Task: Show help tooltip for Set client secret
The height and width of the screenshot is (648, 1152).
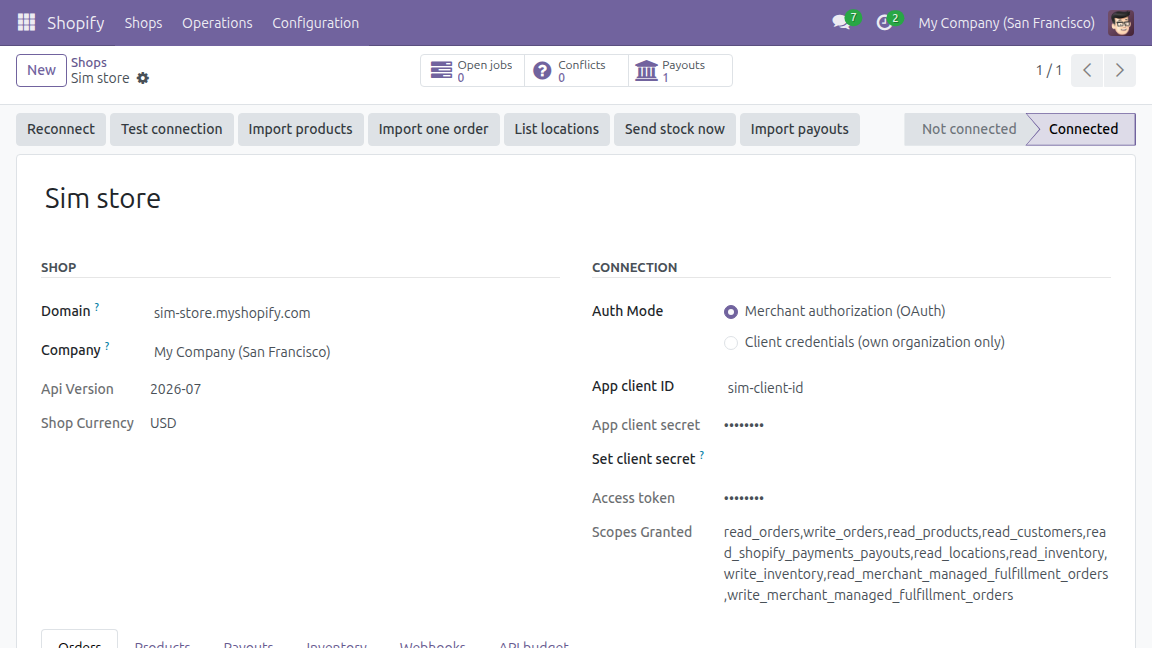Action: point(702,455)
